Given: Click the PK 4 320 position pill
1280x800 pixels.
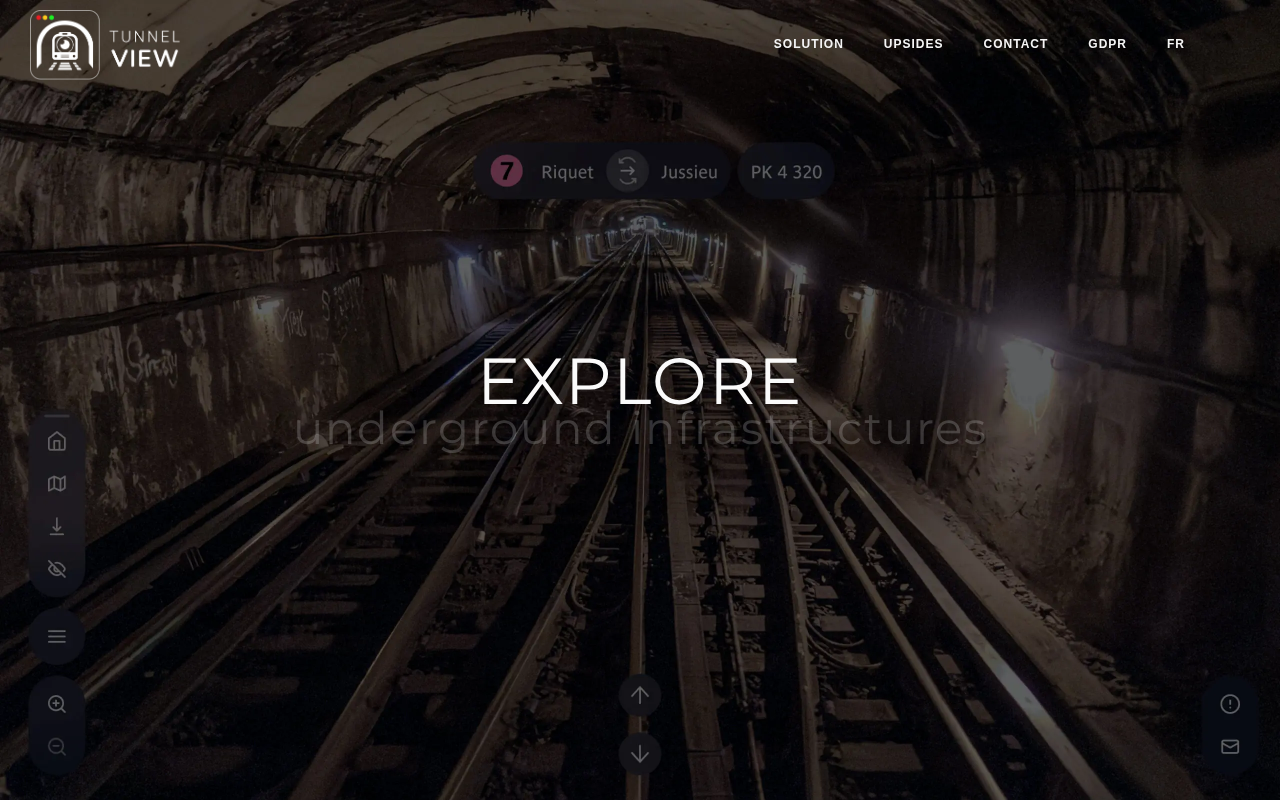Looking at the screenshot, I should coord(786,171).
